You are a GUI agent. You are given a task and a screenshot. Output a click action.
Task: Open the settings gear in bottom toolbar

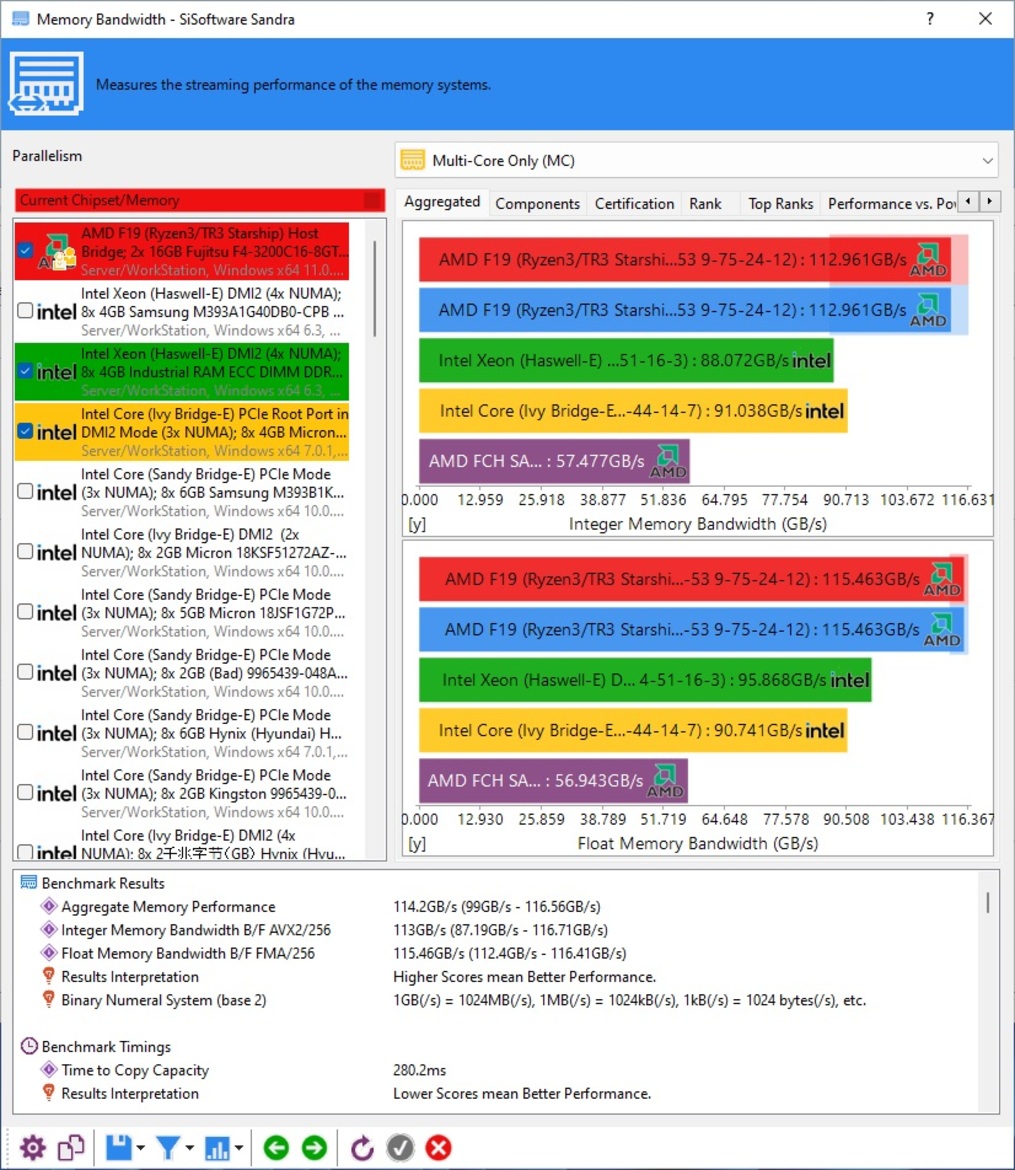[x=32, y=1148]
